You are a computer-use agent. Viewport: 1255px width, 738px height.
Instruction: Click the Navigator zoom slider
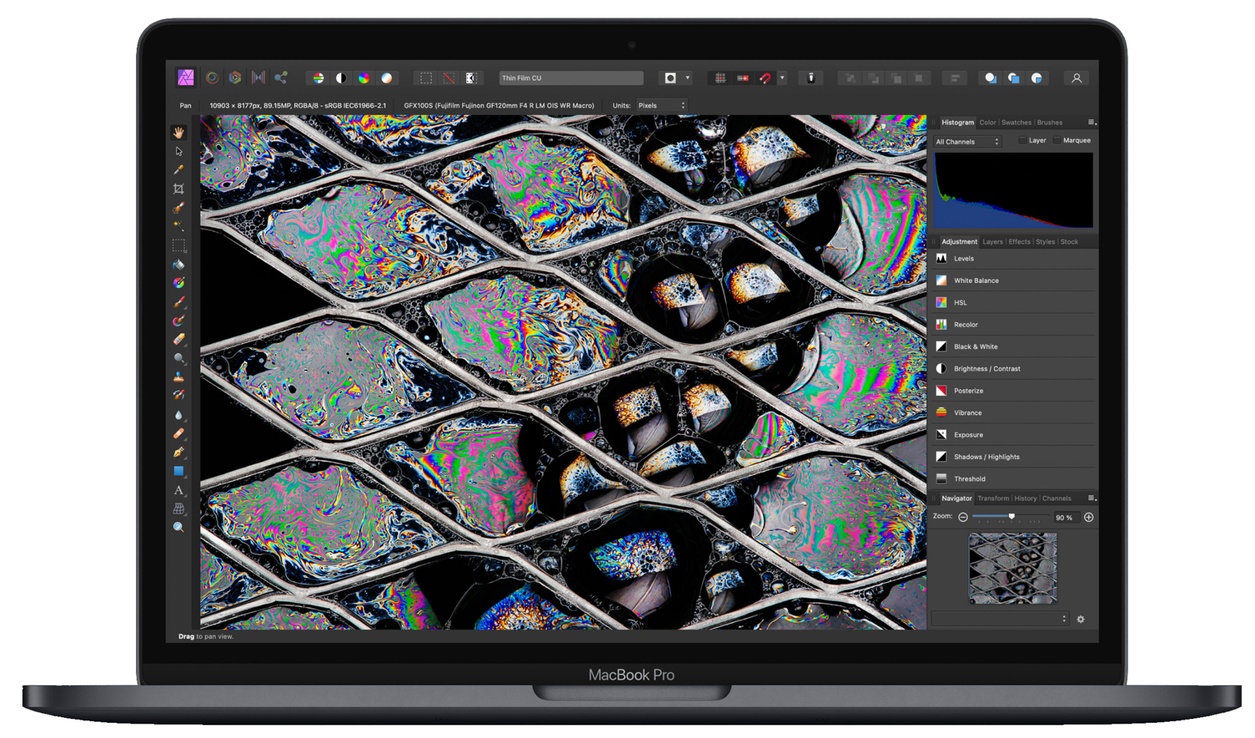[1011, 517]
